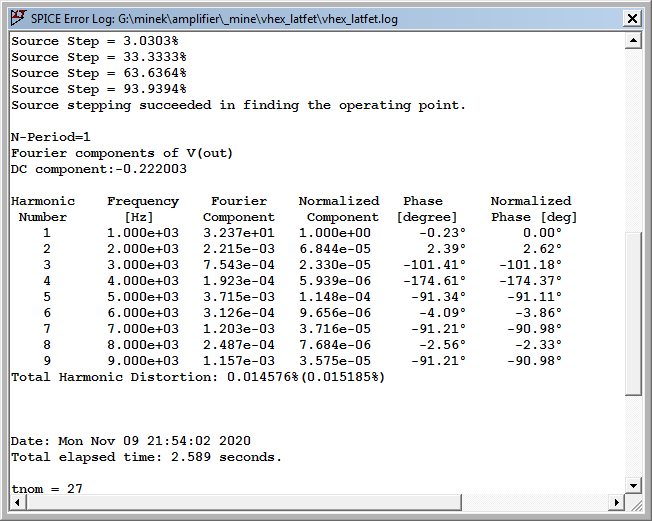The width and height of the screenshot is (652, 521).
Task: Click the normalized phase -174.37°
Action: pos(530,281)
